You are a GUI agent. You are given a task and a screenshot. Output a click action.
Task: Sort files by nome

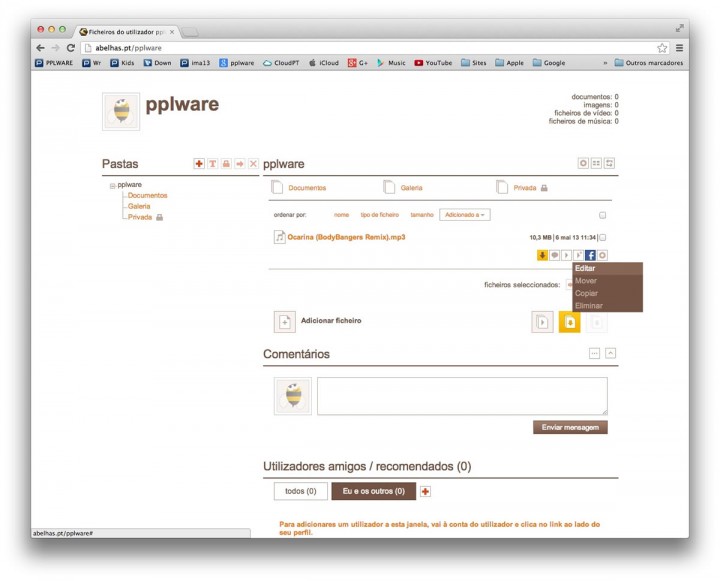[x=341, y=215]
